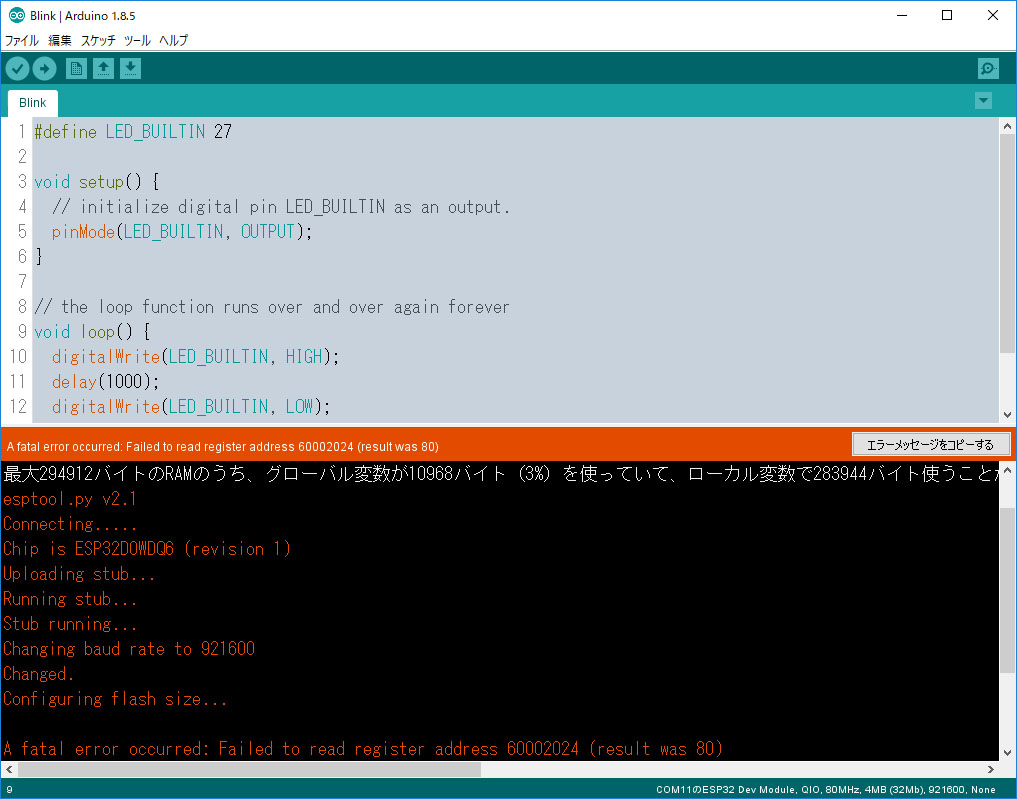1017x799 pixels.
Task: Open the ヘルプ menu
Action: tap(173, 41)
